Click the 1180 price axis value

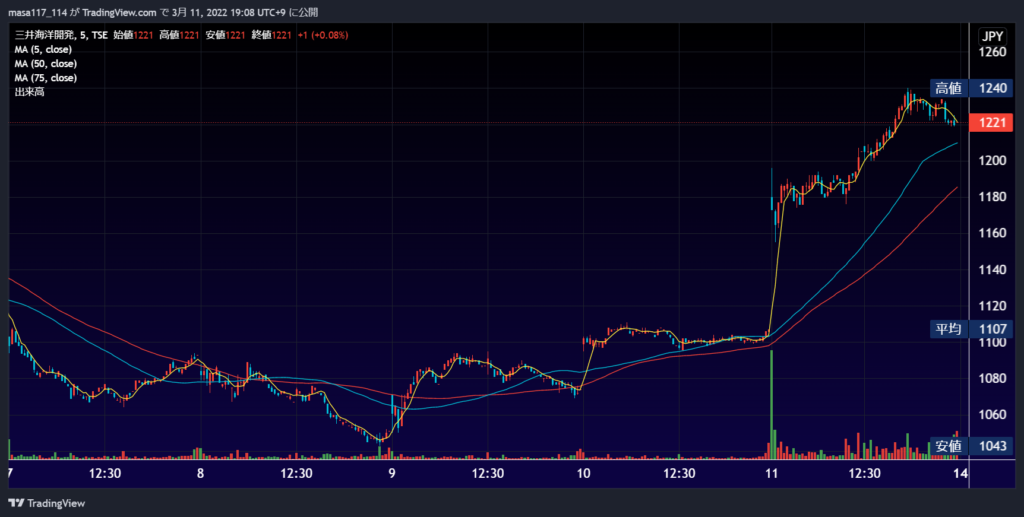(992, 196)
